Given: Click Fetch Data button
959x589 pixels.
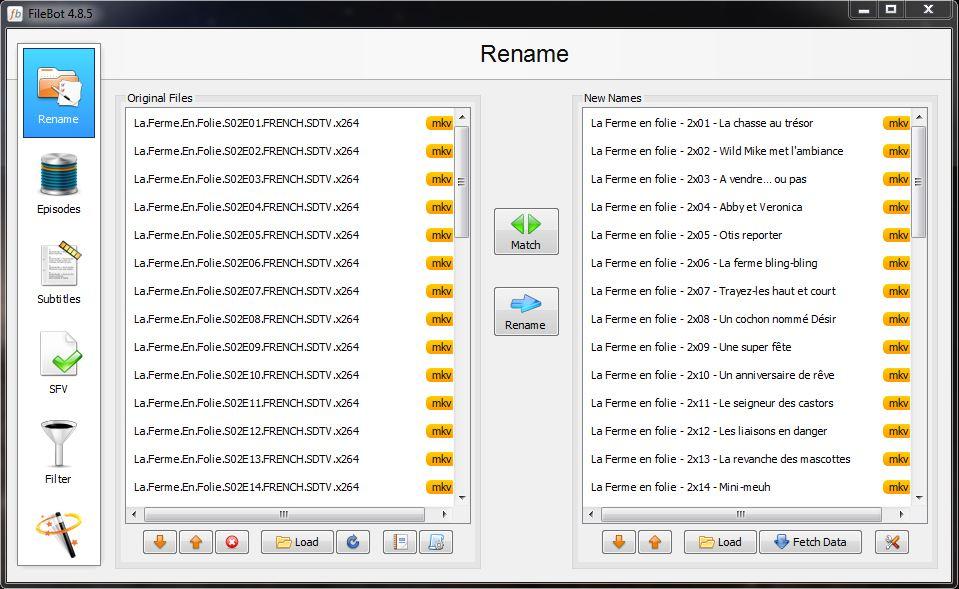Looking at the screenshot, I should 810,542.
